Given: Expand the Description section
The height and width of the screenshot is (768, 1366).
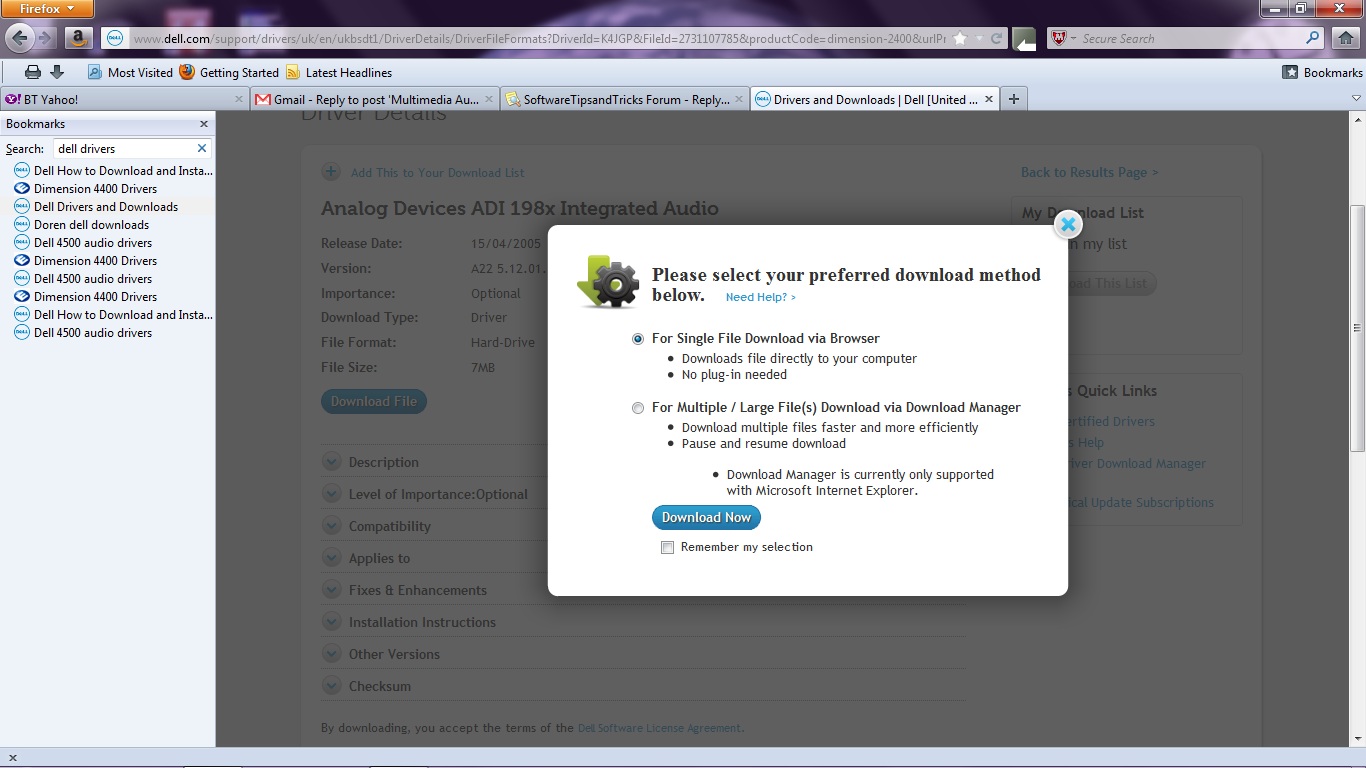Looking at the screenshot, I should (x=331, y=462).
